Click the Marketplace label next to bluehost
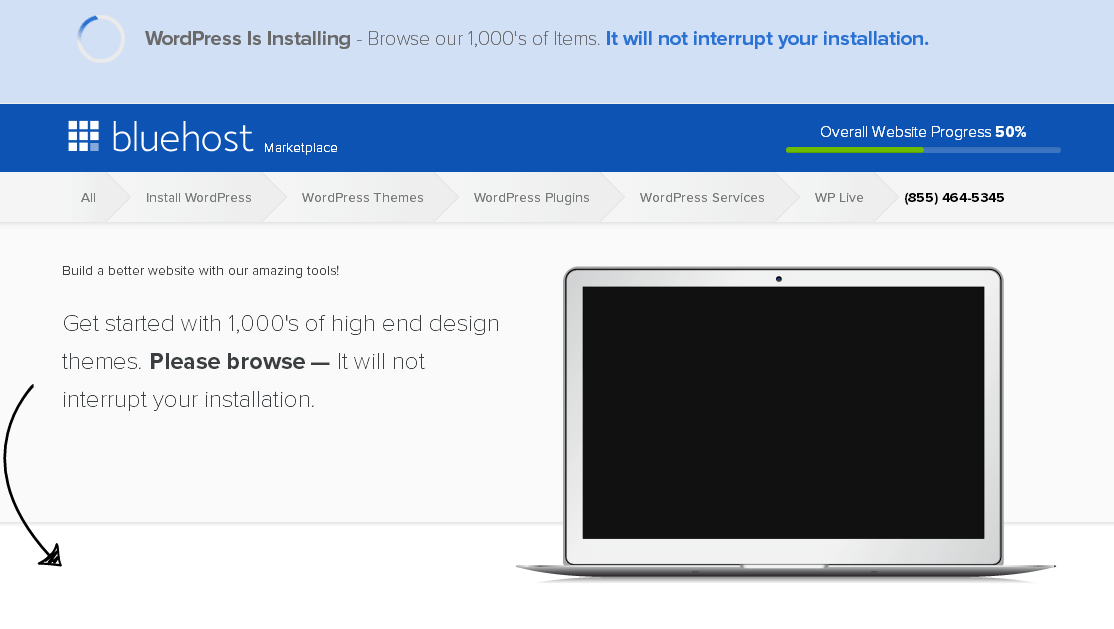Image resolution: width=1114 pixels, height=629 pixels. 300,147
